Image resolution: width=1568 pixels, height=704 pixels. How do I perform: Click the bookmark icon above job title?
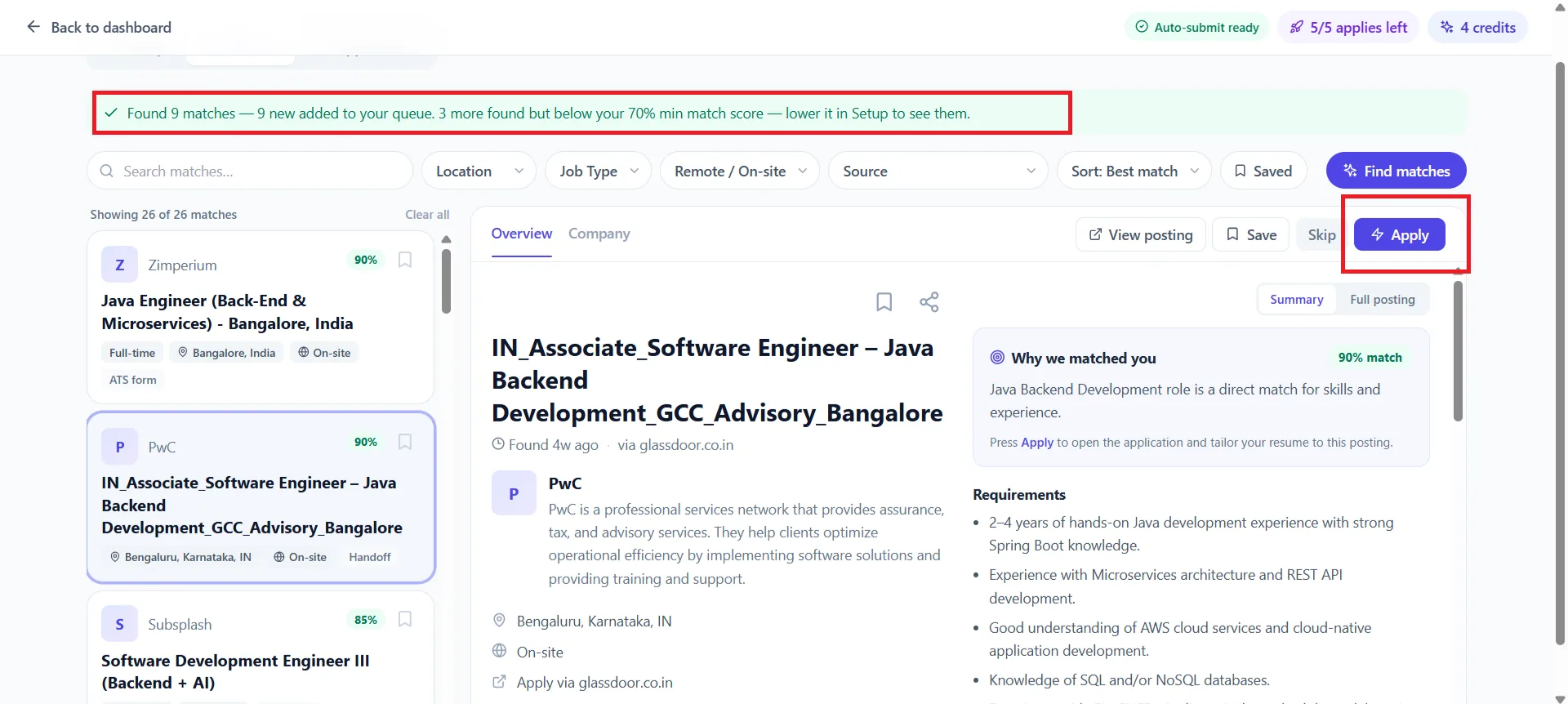(884, 302)
